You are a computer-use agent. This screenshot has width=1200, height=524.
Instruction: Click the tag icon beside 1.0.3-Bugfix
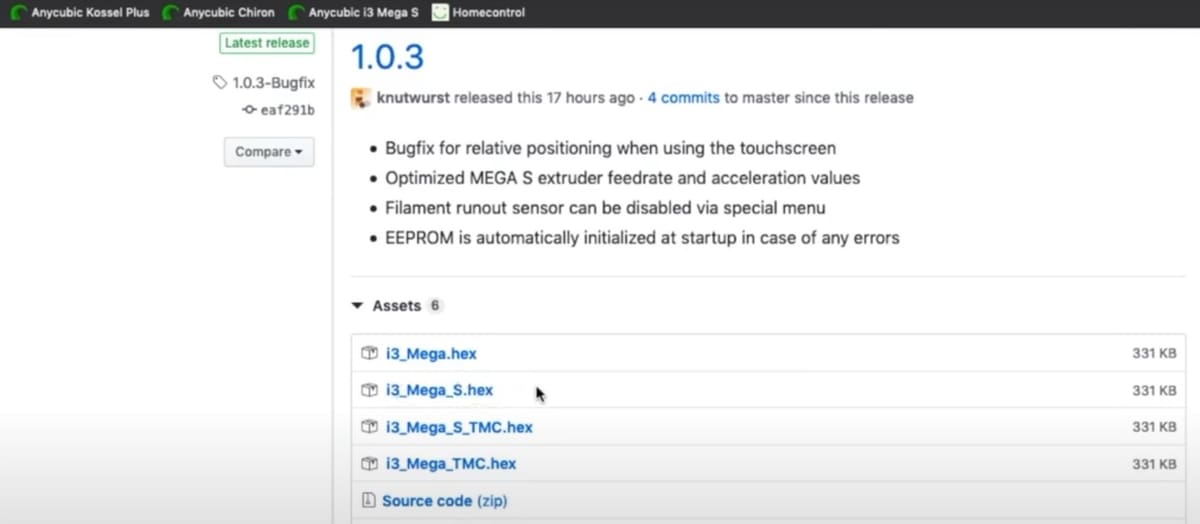click(220, 83)
